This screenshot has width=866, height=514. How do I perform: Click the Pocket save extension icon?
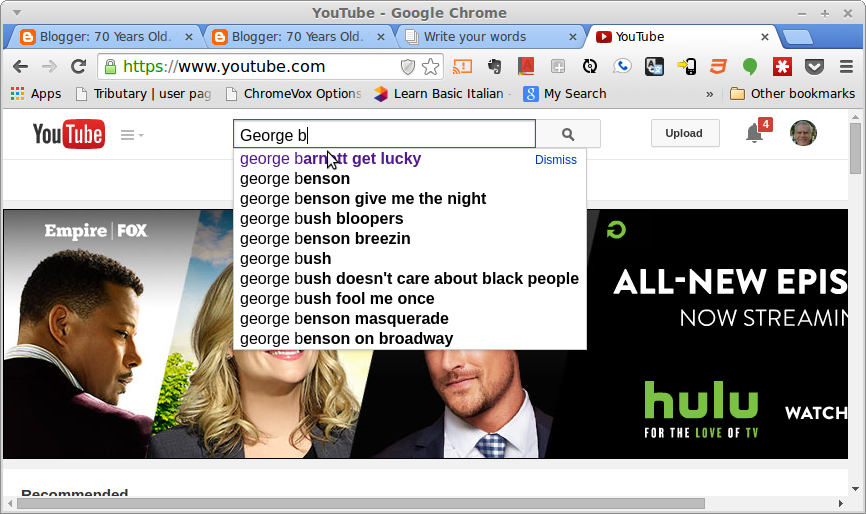pyautogui.click(x=814, y=67)
